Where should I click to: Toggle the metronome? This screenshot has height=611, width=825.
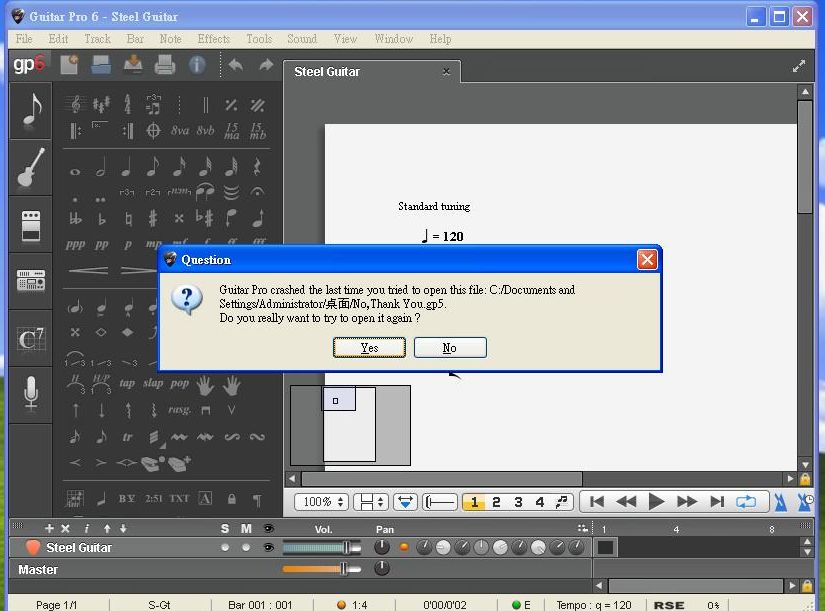[x=780, y=502]
